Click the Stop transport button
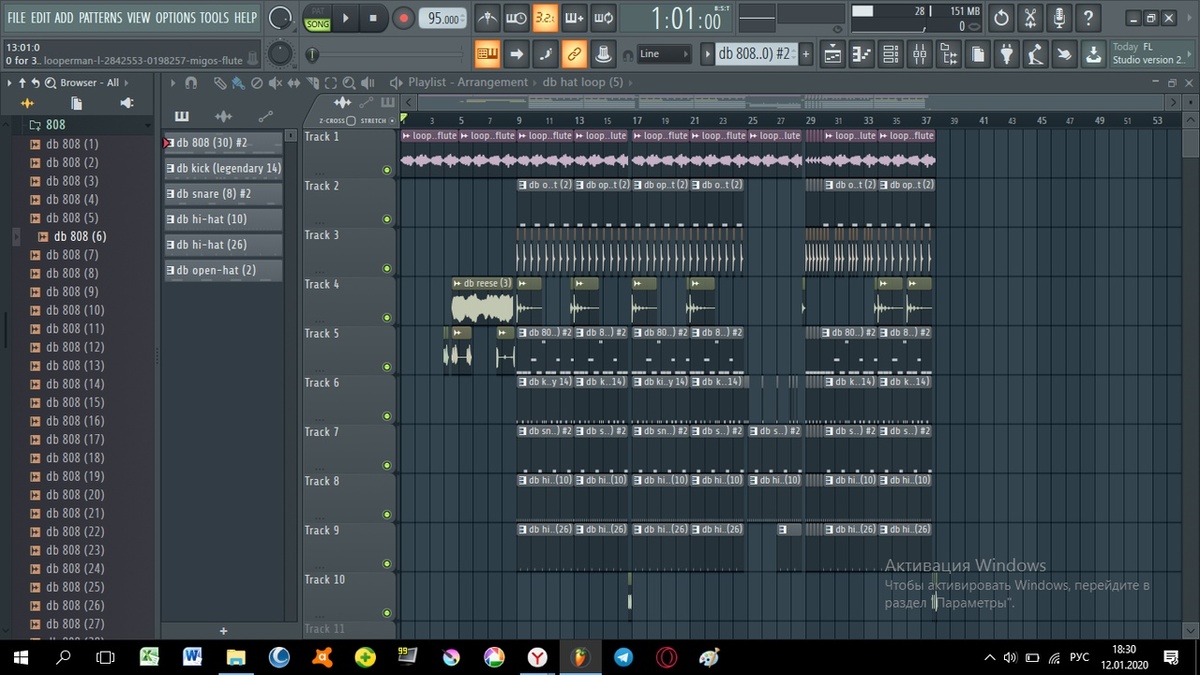The height and width of the screenshot is (675, 1200). point(373,18)
